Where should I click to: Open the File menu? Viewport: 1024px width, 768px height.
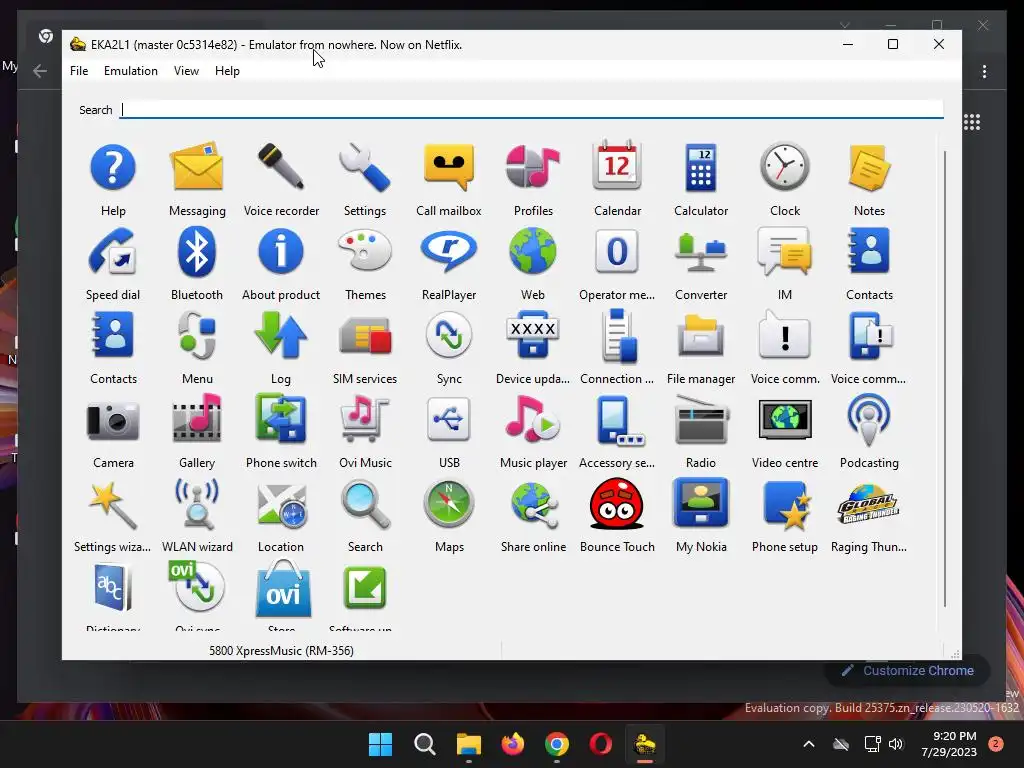[79, 71]
